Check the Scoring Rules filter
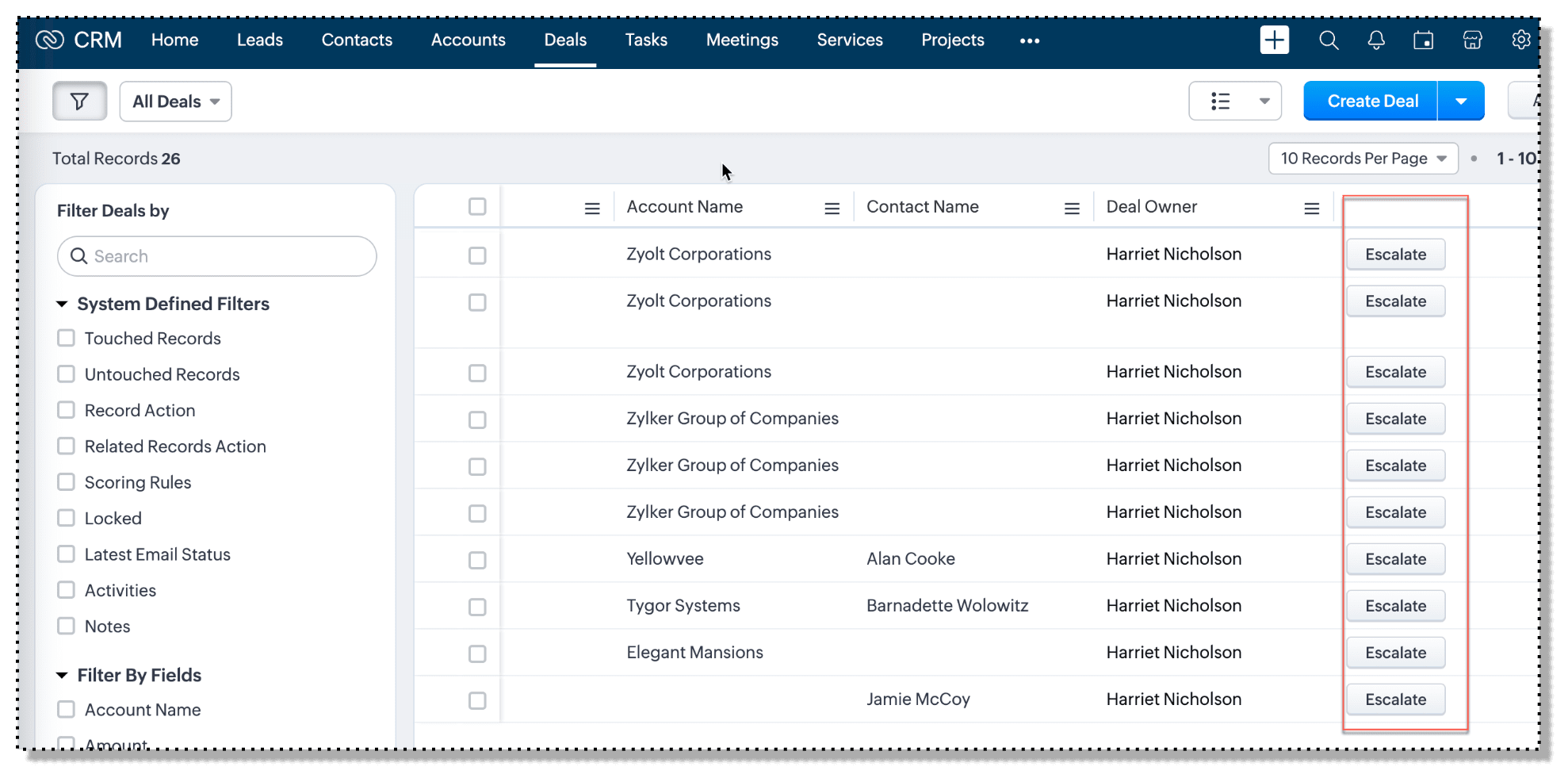1568x778 pixels. coord(67,482)
